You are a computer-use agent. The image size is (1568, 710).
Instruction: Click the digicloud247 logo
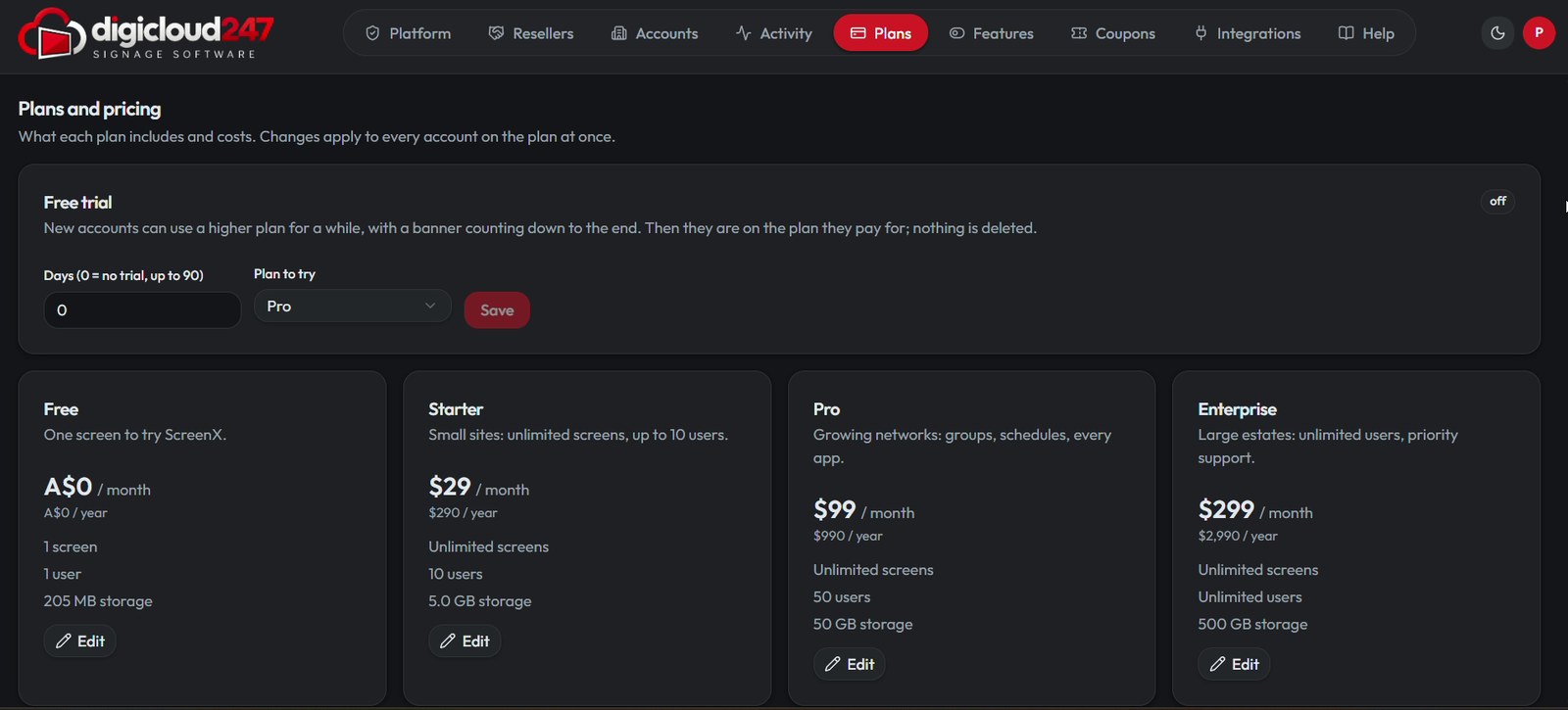(x=147, y=33)
